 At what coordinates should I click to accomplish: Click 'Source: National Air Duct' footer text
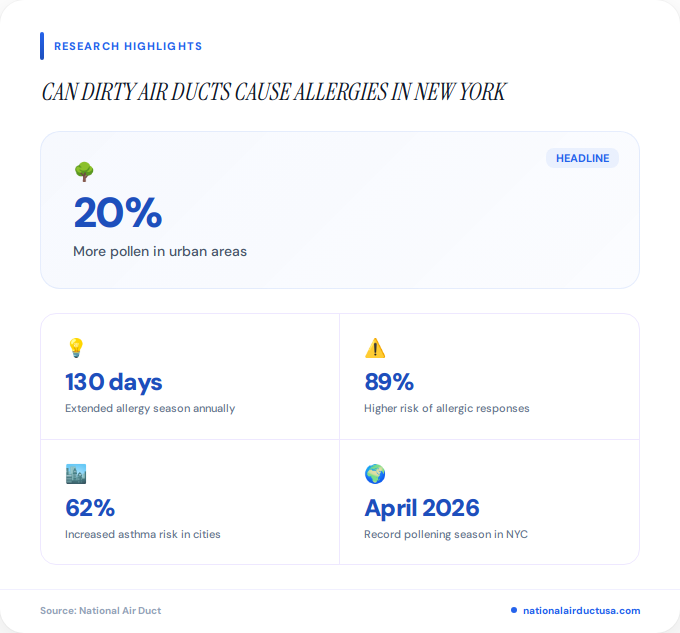pos(101,610)
